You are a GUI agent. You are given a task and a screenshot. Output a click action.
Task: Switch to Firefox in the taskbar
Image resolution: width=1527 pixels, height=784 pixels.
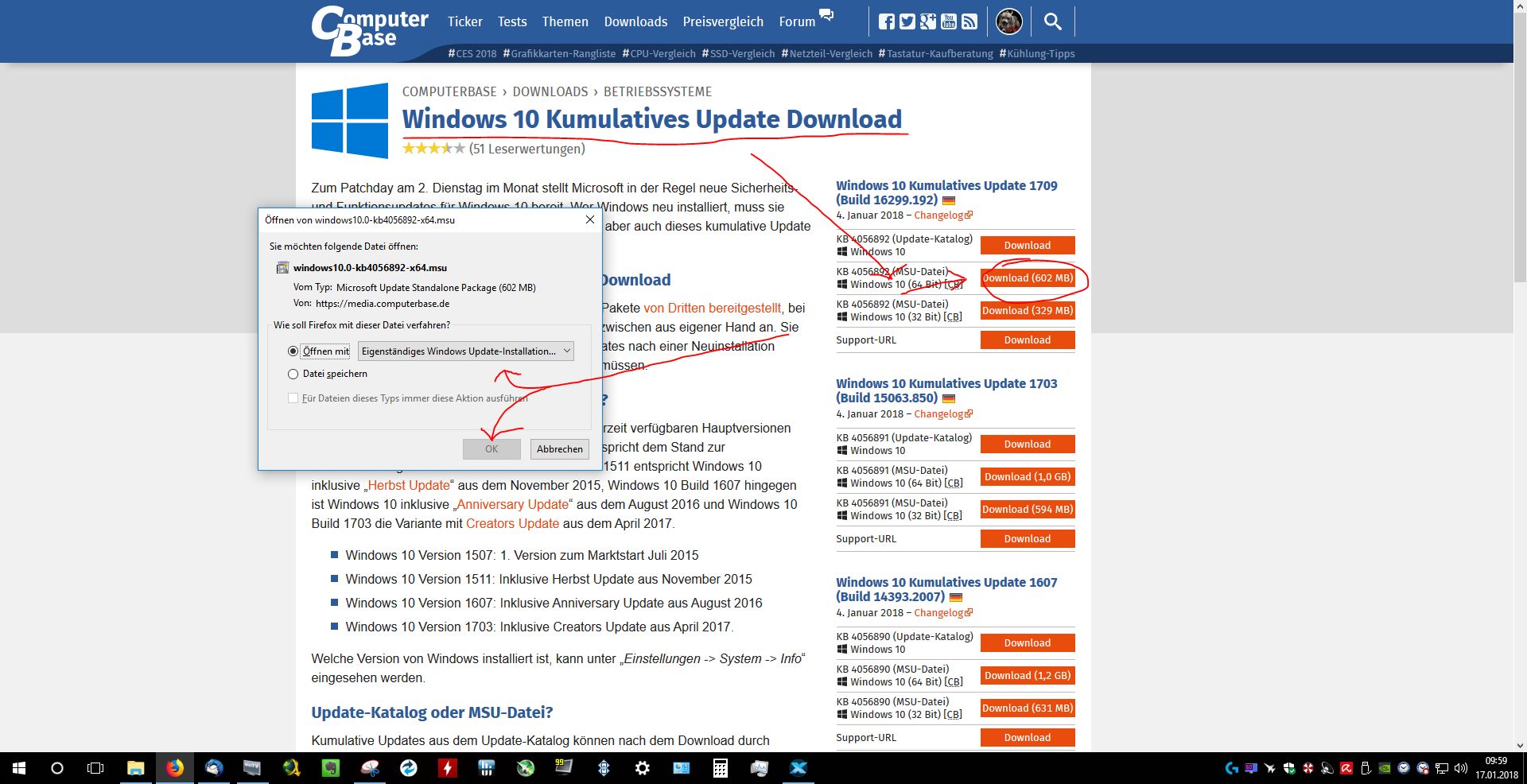coord(175,768)
